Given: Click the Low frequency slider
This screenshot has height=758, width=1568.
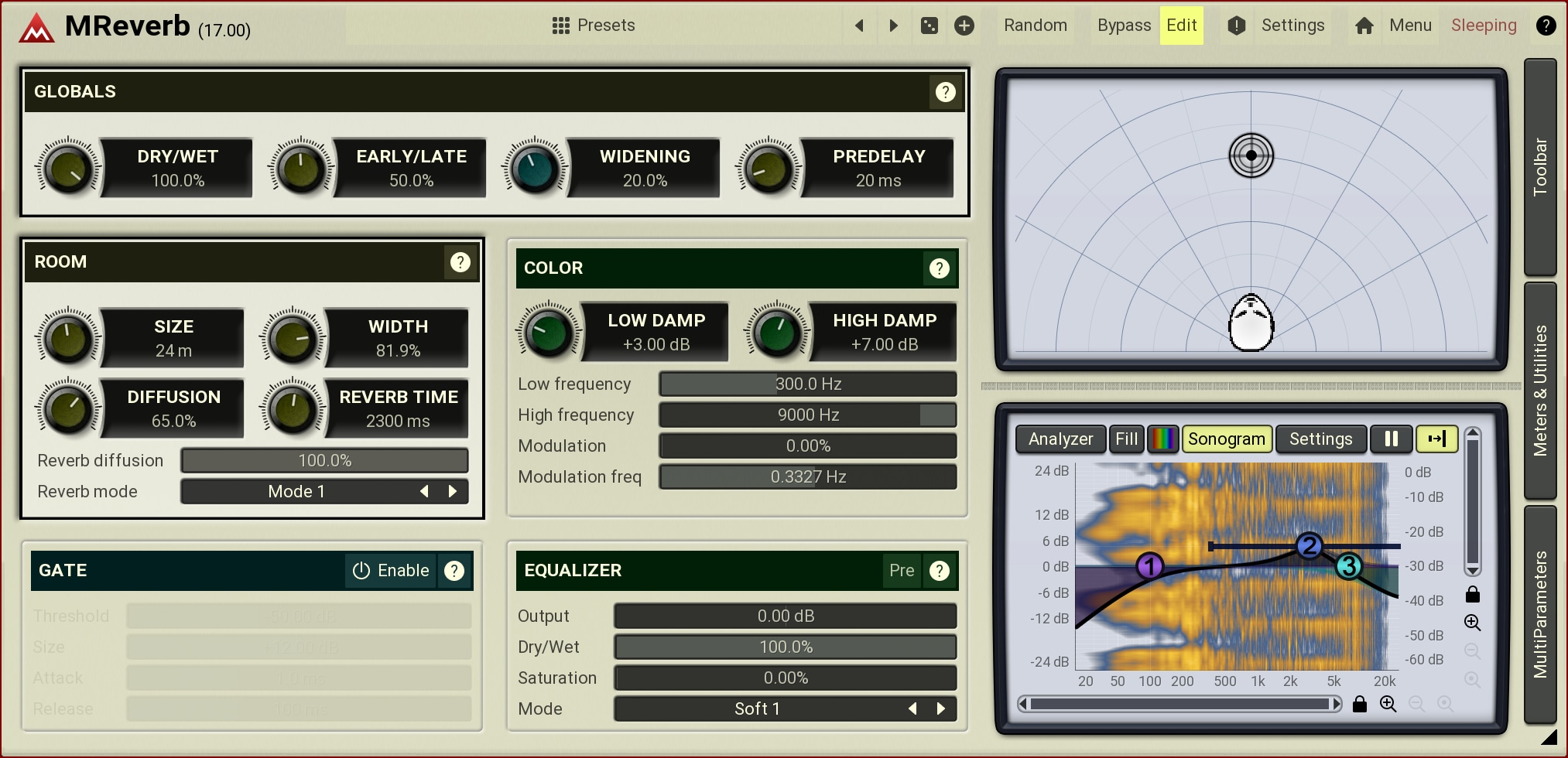Looking at the screenshot, I should coord(807,384).
